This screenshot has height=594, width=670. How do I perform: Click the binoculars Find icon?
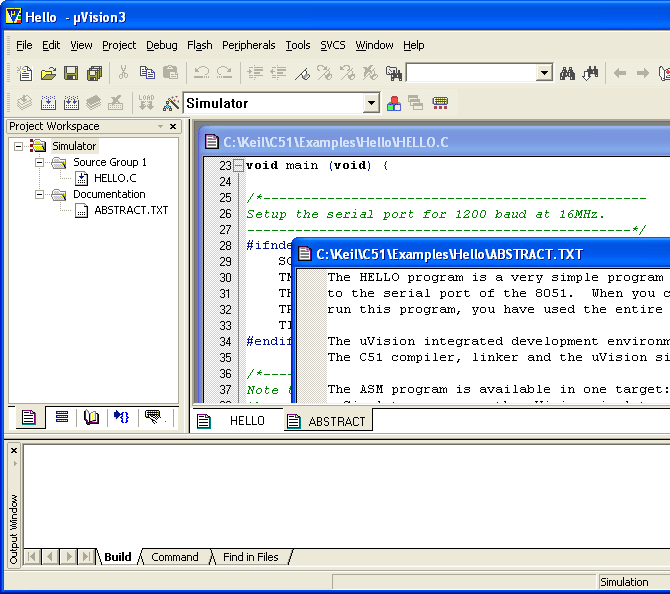click(567, 74)
